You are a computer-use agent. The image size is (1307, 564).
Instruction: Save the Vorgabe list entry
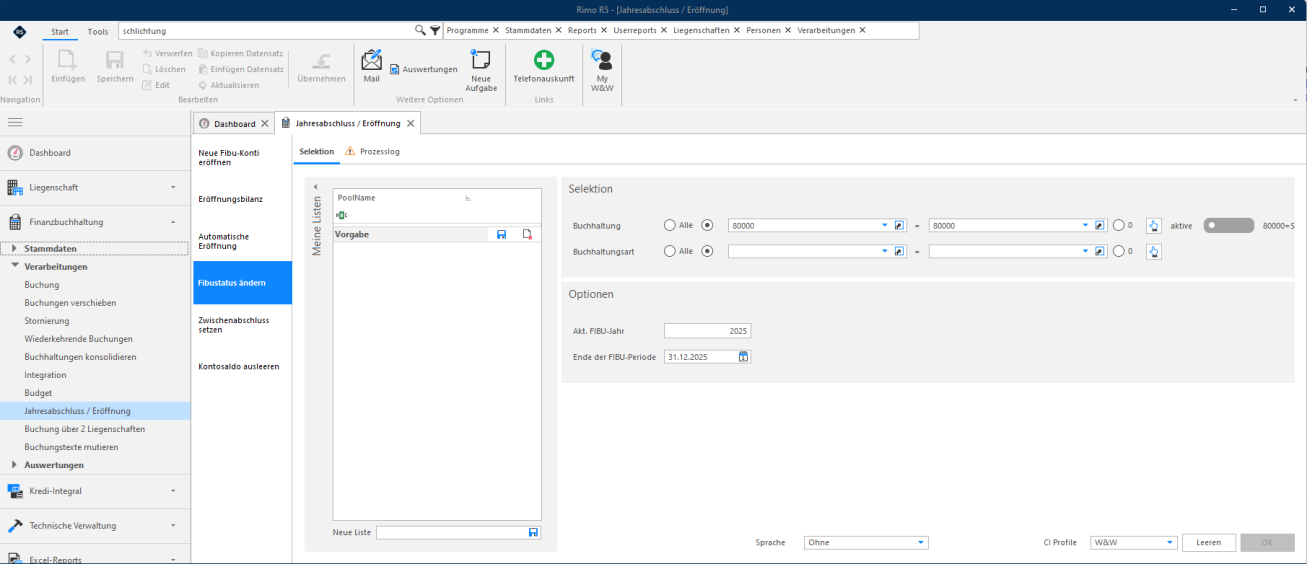[x=501, y=234]
